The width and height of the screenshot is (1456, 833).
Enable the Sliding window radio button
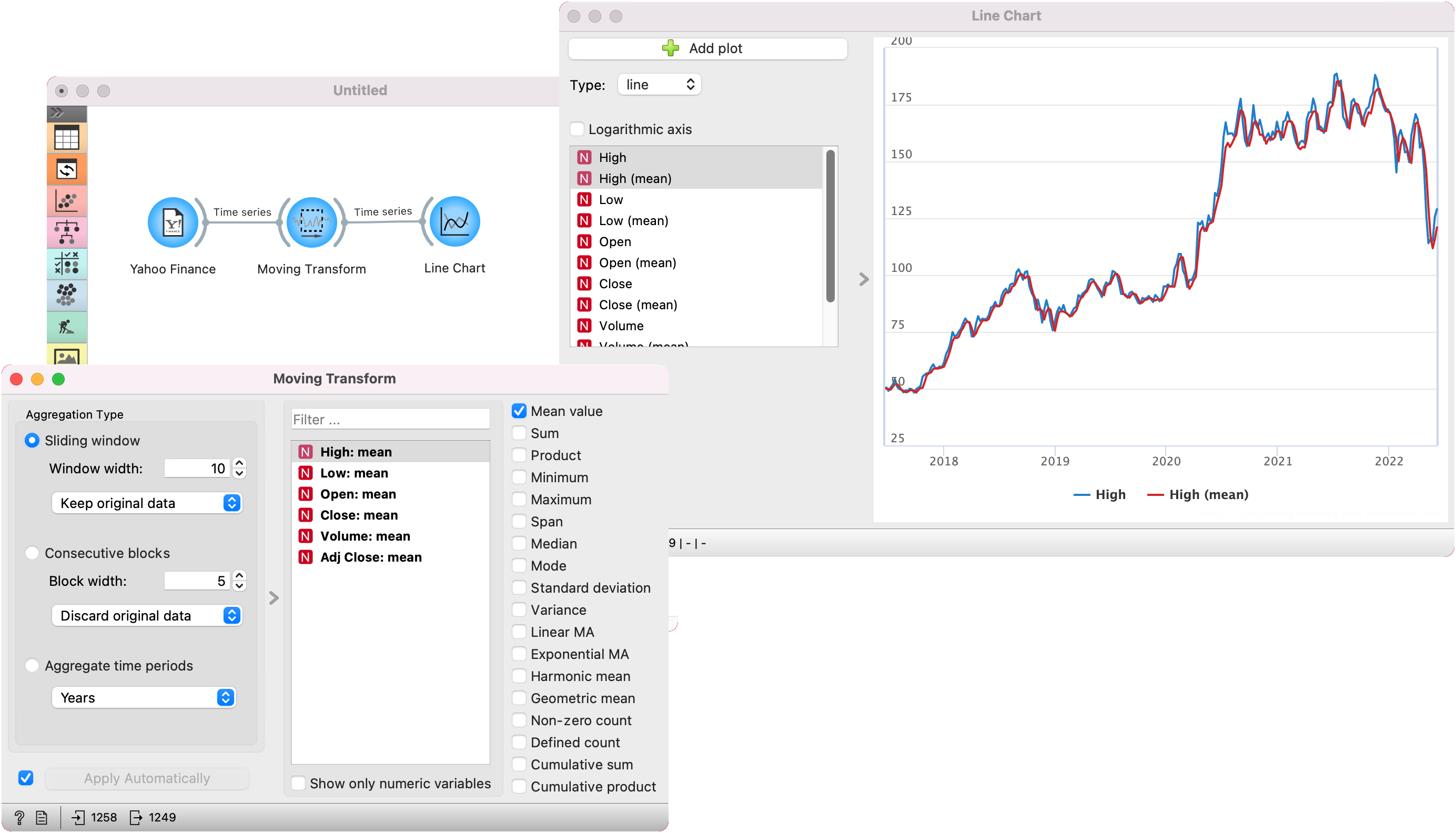(30, 439)
